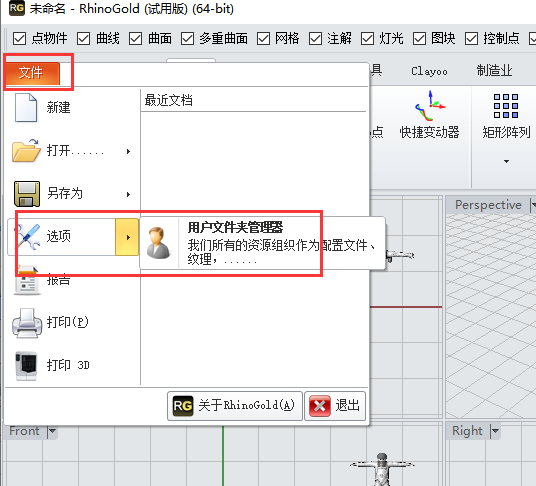Choose 新建 from the file menu
This screenshot has width=536, height=486.
coord(72,107)
